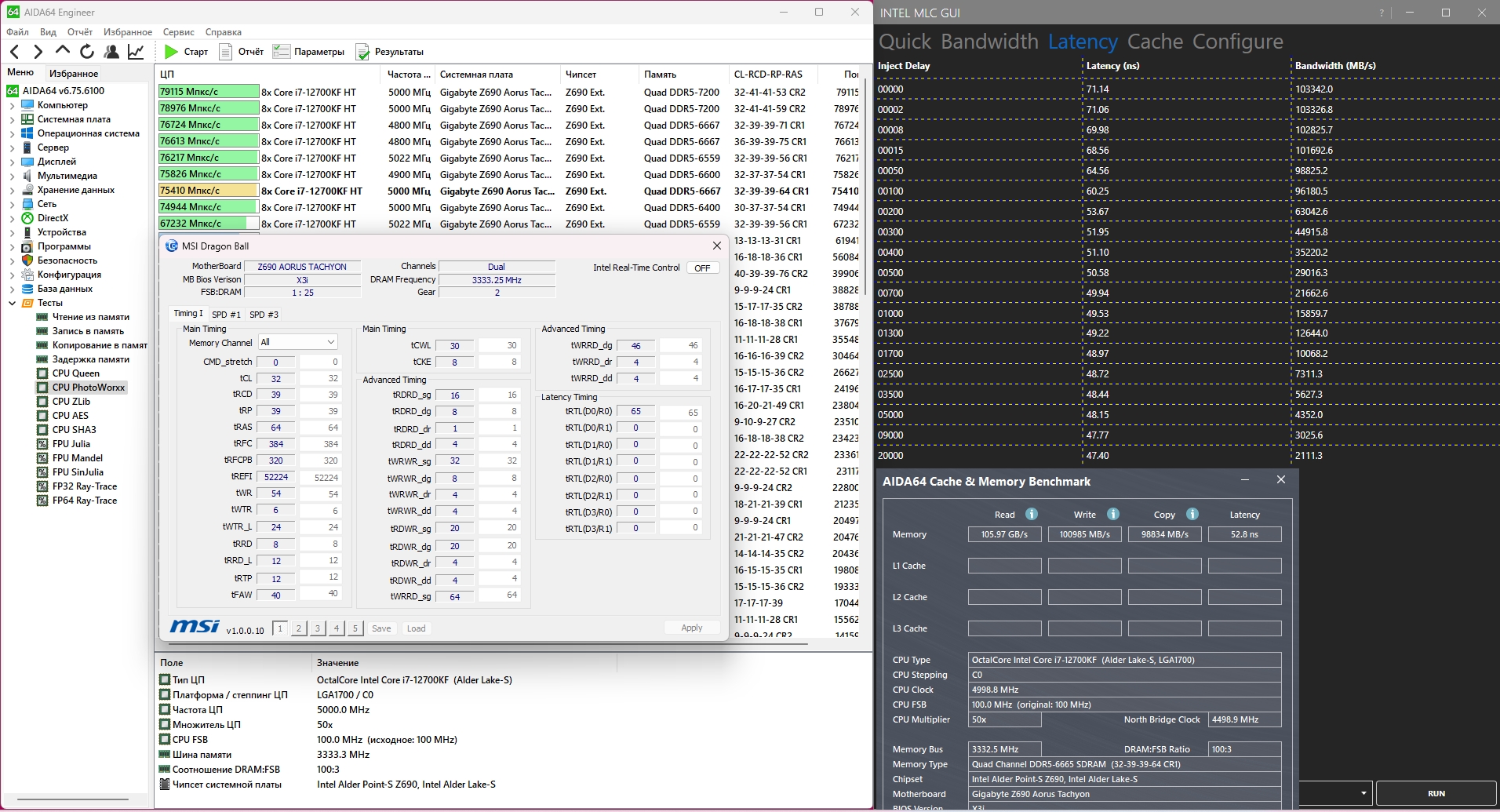The image size is (1500, 812).
Task: Expand the Дисплей tree node
Action: click(x=12, y=162)
